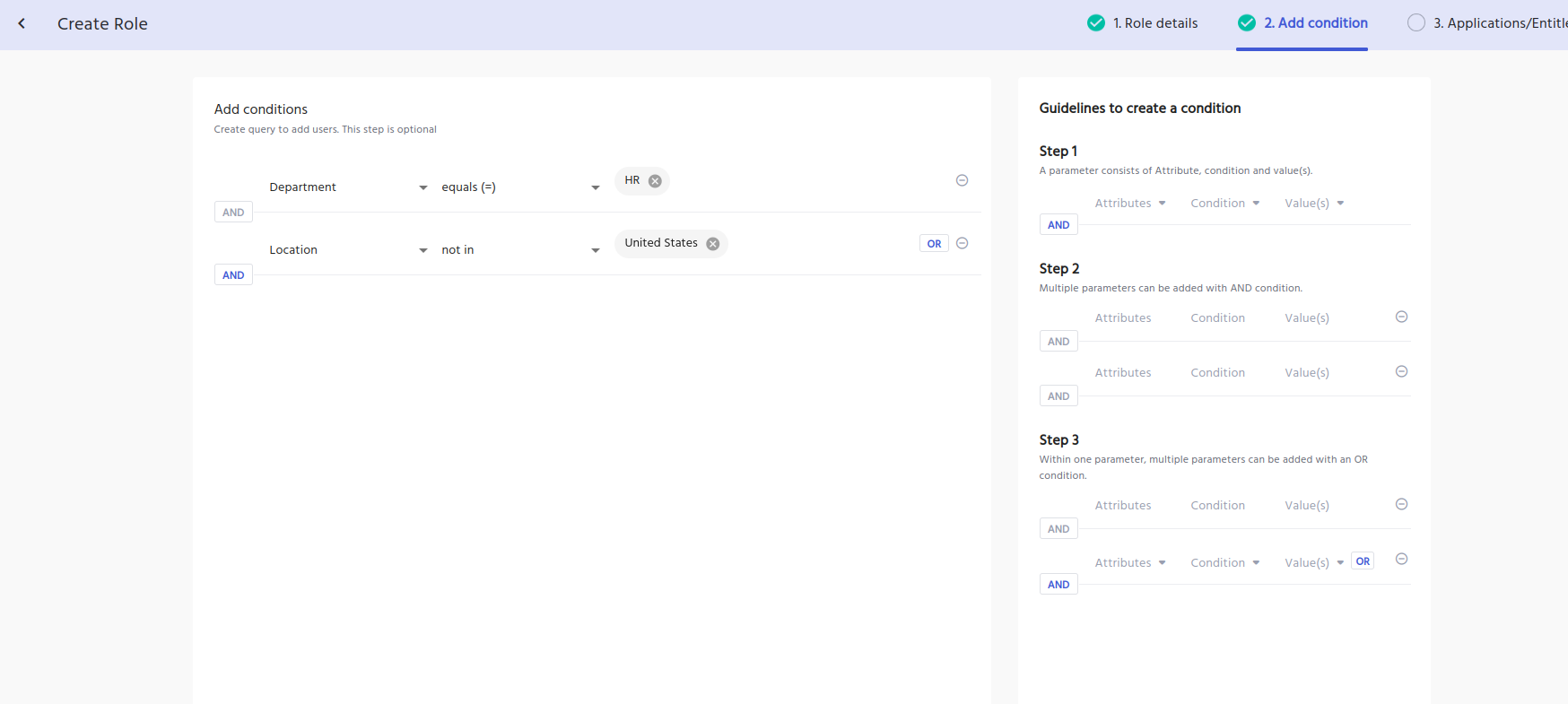Select the Applications step circle indicator
This screenshot has height=704, width=1568.
click(1416, 23)
